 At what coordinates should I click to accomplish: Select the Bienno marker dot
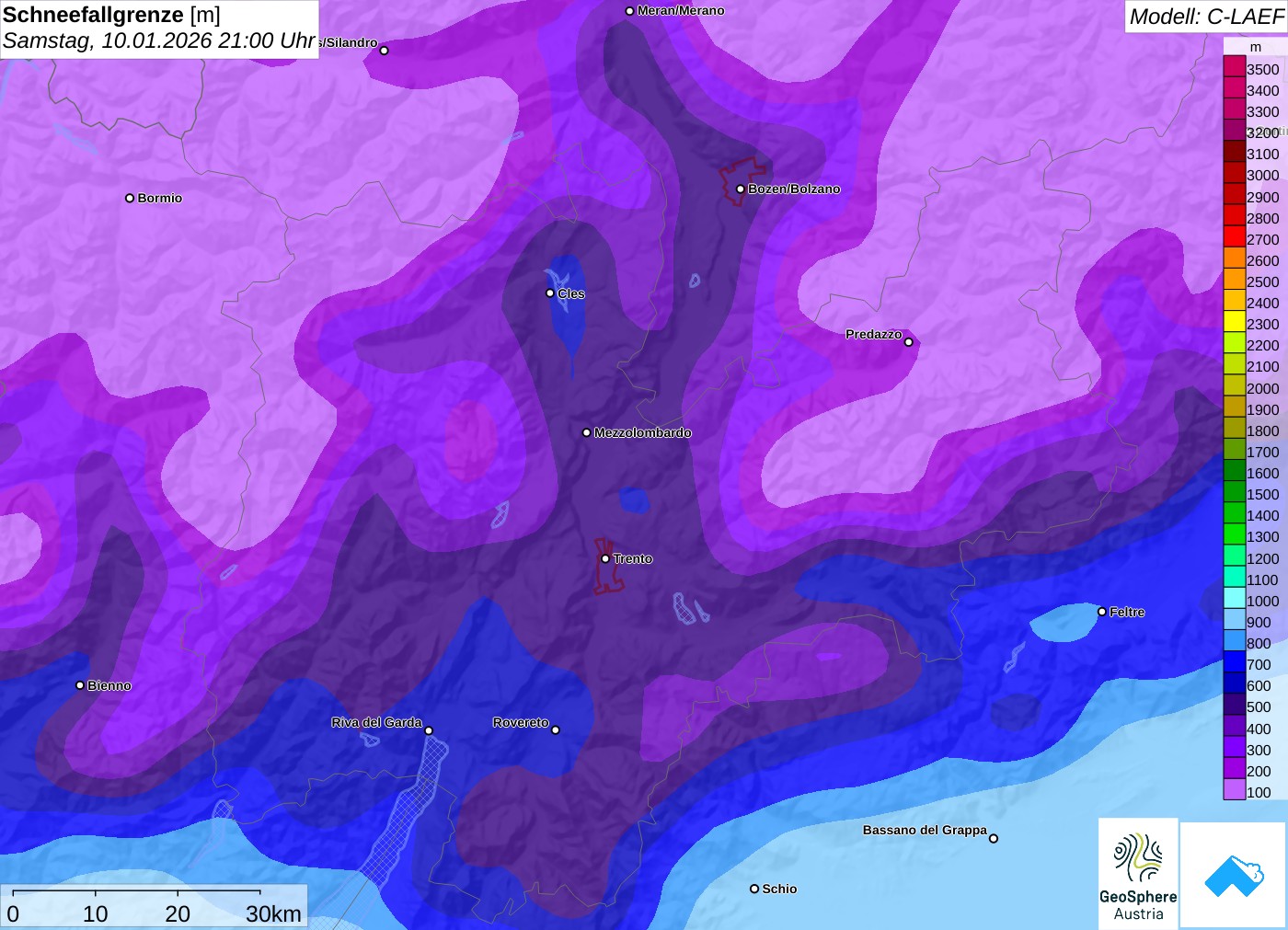tap(80, 685)
